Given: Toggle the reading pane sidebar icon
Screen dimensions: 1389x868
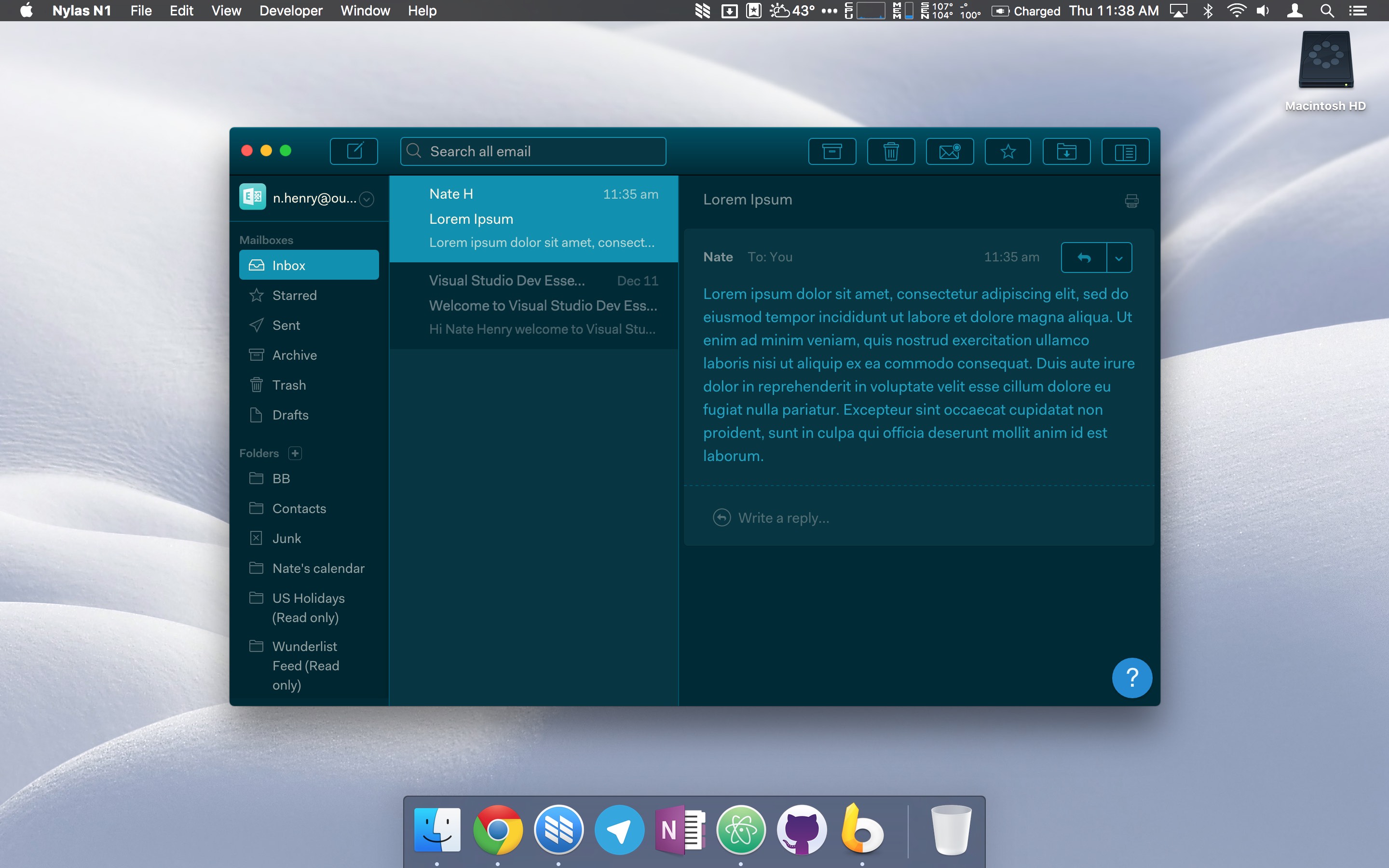Looking at the screenshot, I should pyautogui.click(x=1125, y=151).
